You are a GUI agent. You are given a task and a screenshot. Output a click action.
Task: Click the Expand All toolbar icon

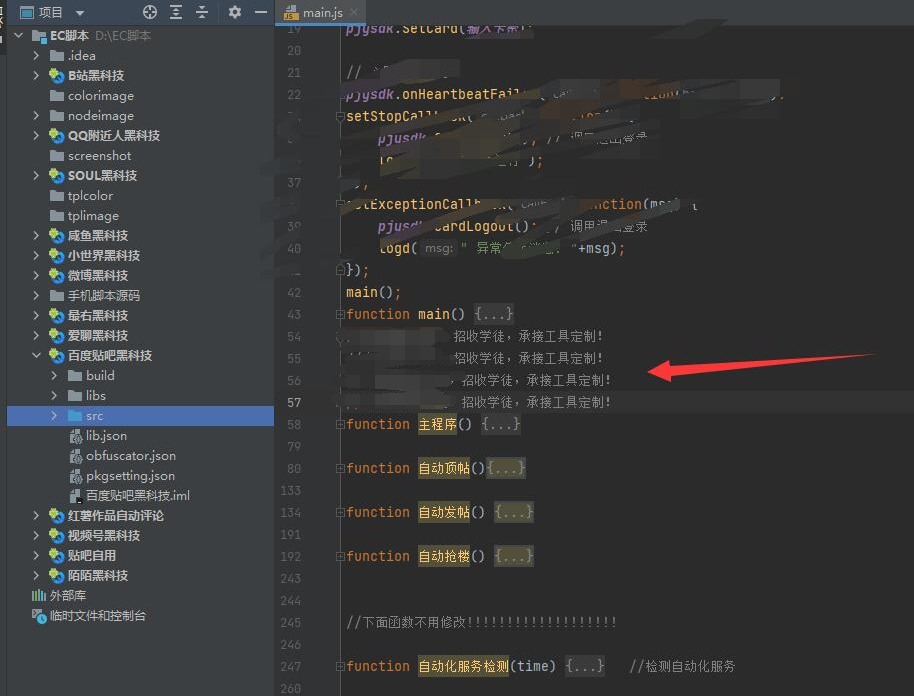coord(175,12)
